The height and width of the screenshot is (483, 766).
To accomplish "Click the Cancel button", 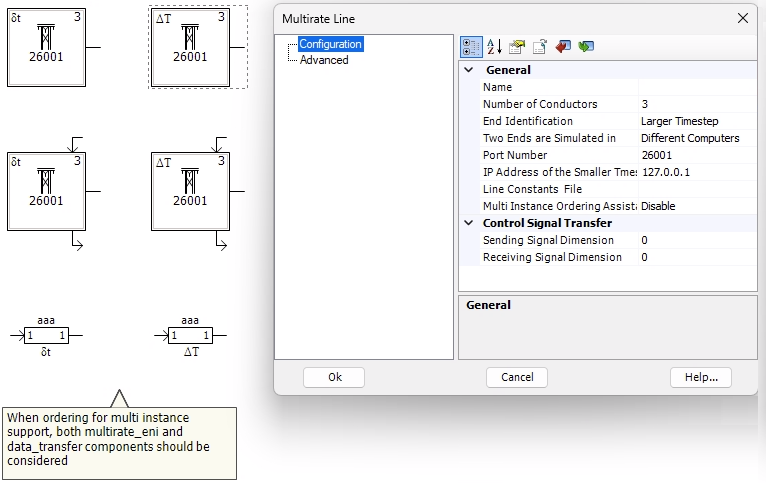I will 517,378.
